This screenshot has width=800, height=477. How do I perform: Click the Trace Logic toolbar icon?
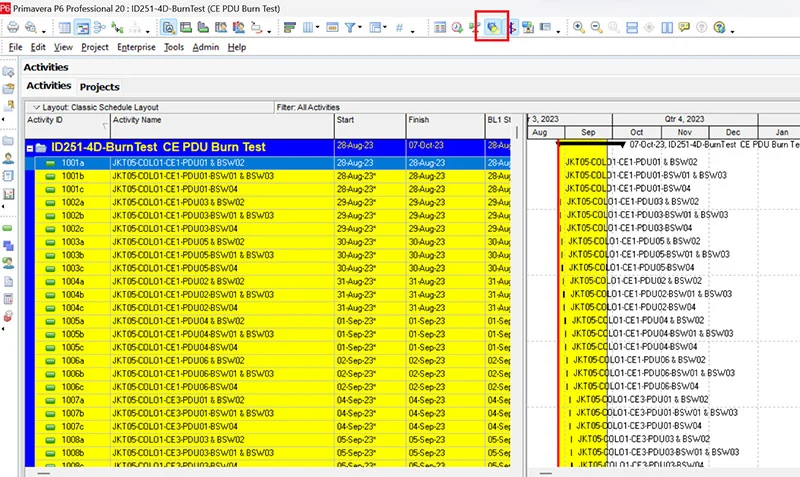coord(256,28)
